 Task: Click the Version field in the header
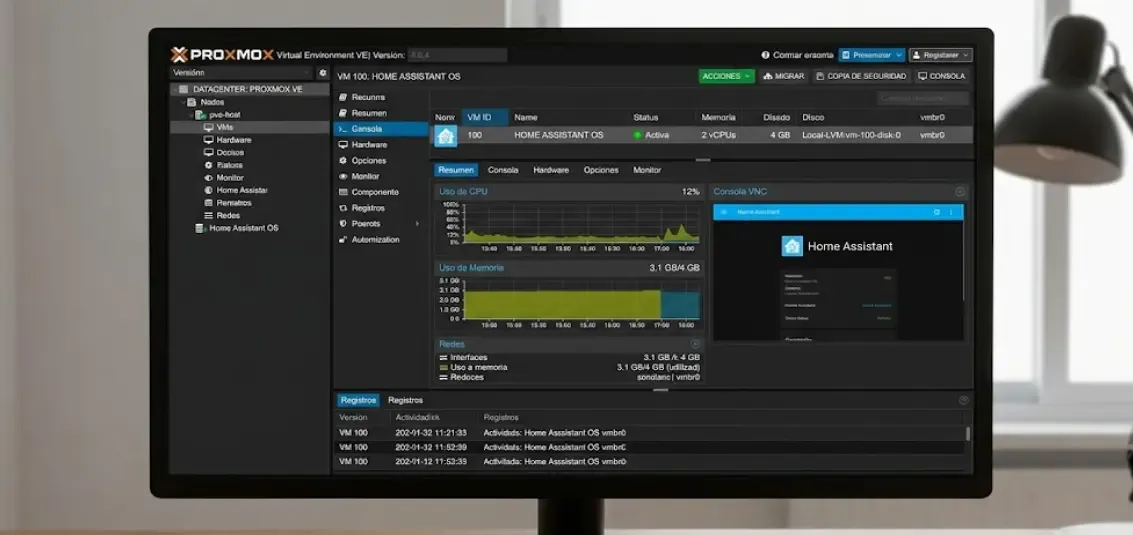coord(457,55)
